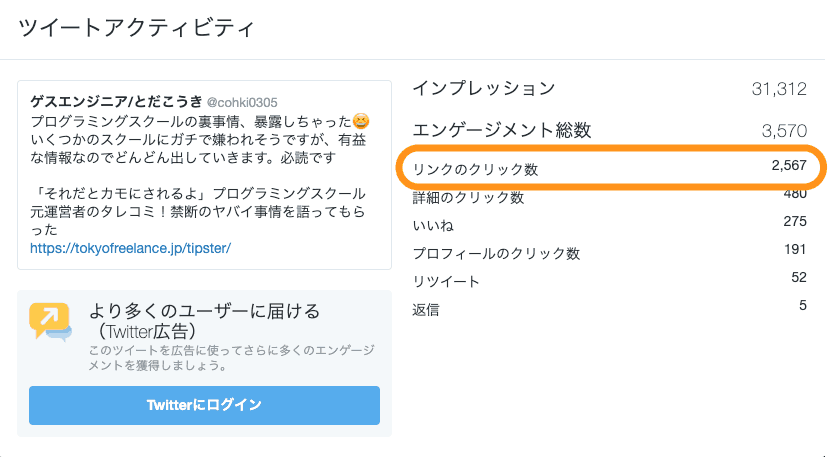Viewport: 828px width, 457px height.
Task: Select the エンゲージメント総数 label
Action: 502,130
